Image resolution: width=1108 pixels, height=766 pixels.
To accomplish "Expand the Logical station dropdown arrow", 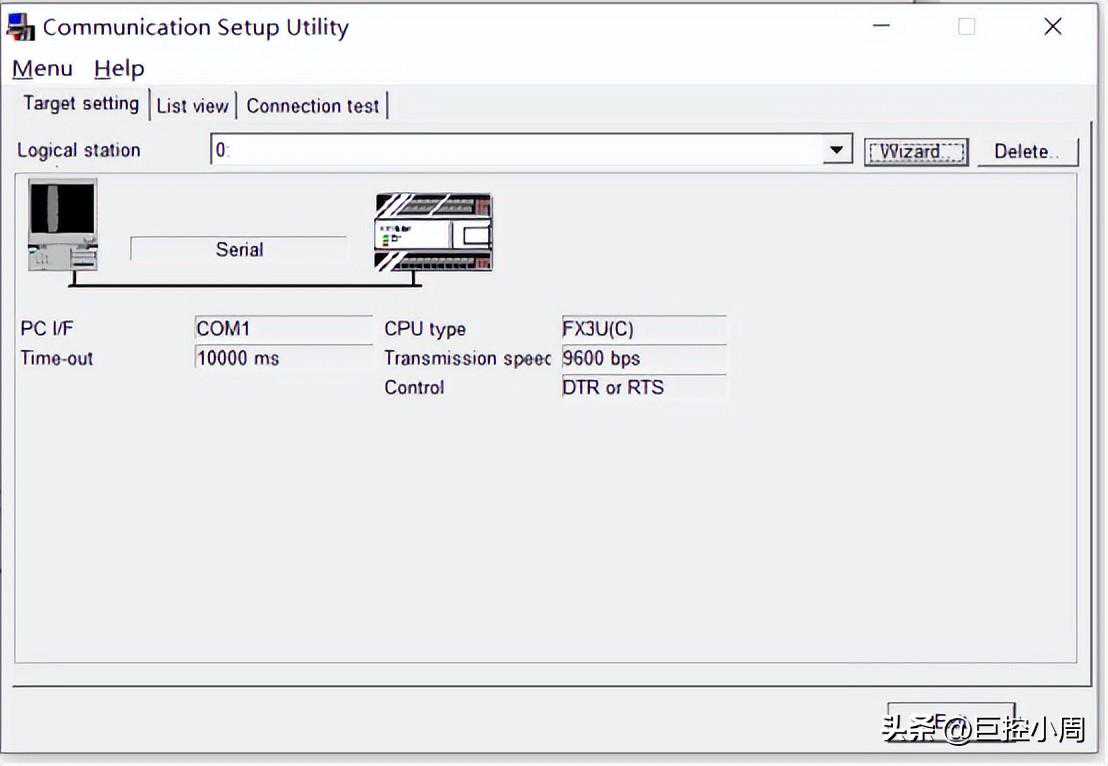I will (x=836, y=151).
